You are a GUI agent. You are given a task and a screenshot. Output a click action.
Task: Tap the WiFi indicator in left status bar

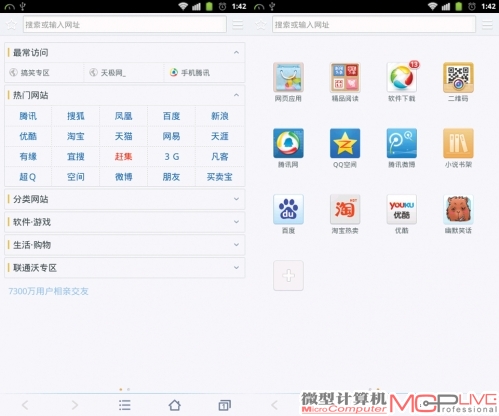183,6
